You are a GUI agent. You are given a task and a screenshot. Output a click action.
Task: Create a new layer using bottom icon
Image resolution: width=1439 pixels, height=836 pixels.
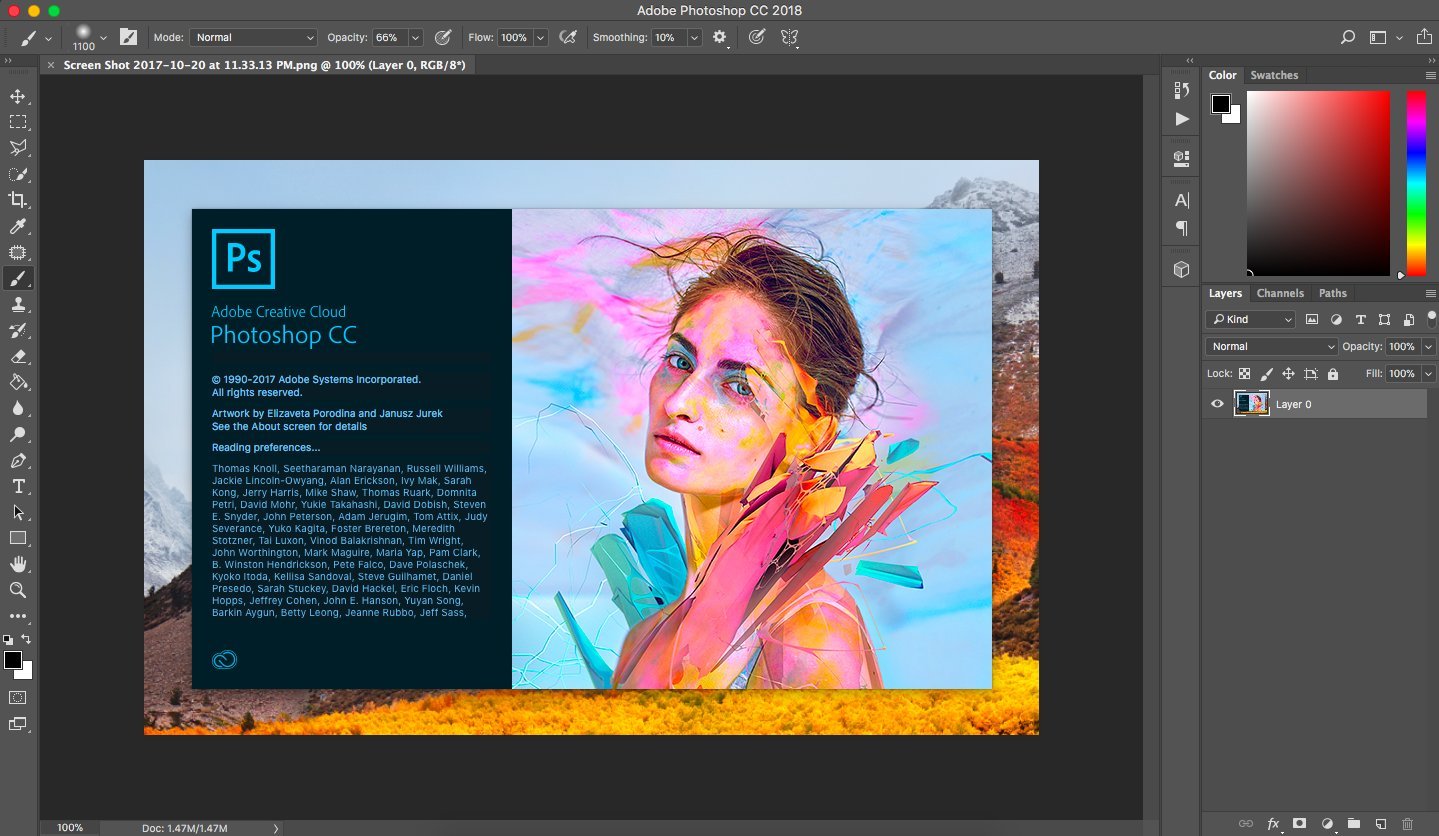coord(1380,824)
